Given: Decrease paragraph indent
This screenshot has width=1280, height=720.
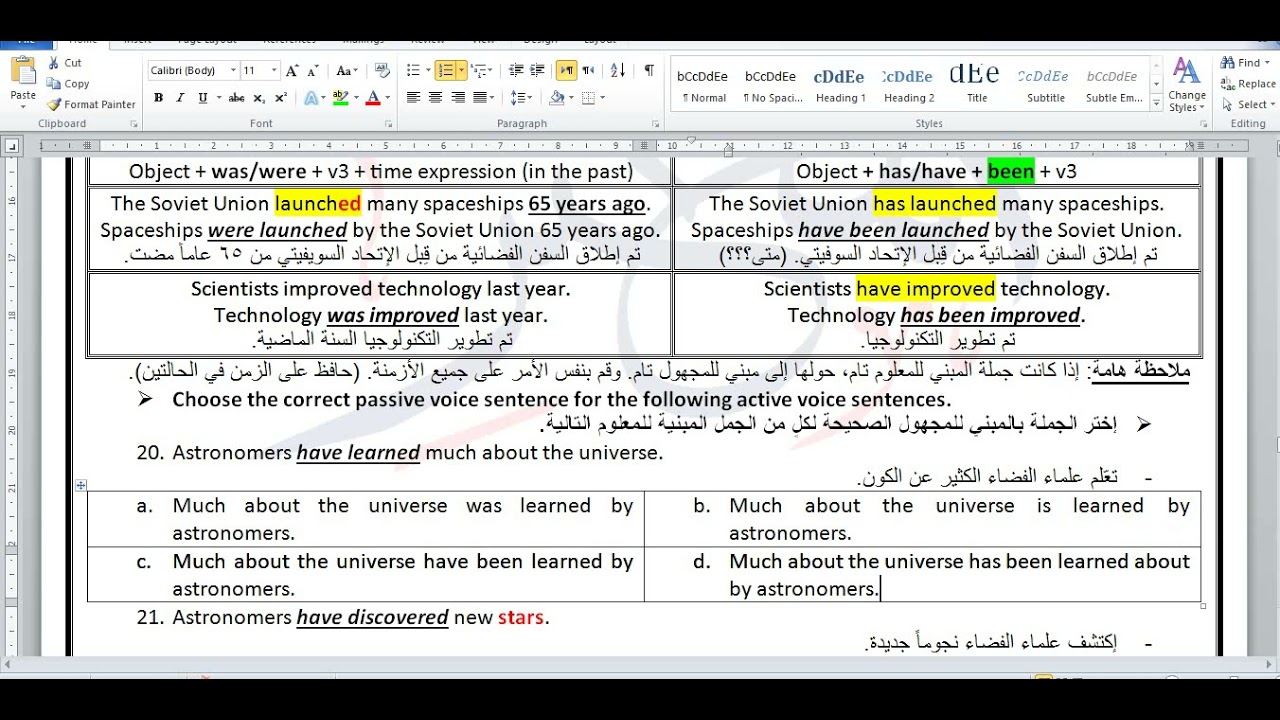Looking at the screenshot, I should tap(516, 71).
